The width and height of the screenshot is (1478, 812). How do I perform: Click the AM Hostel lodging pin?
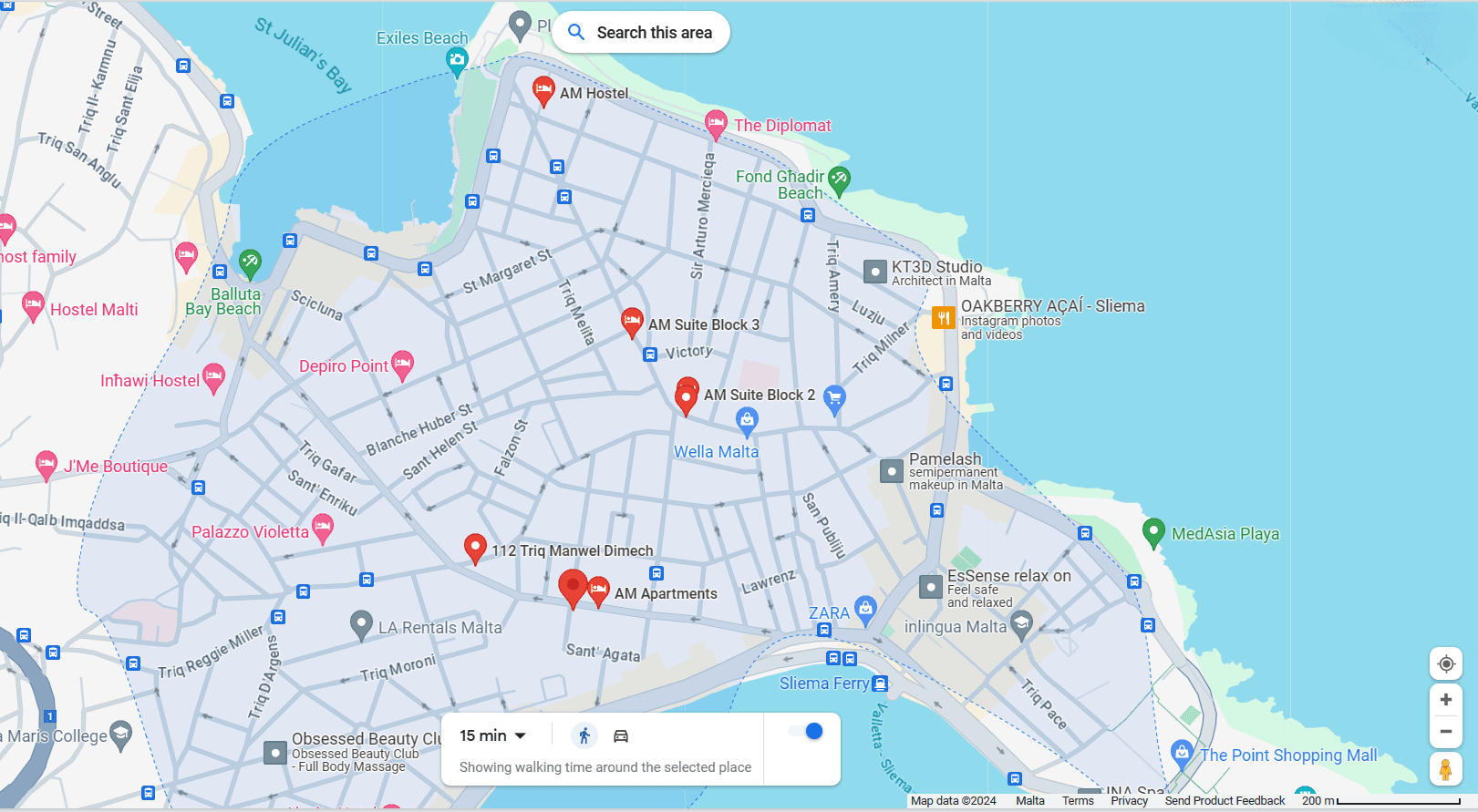(543, 91)
